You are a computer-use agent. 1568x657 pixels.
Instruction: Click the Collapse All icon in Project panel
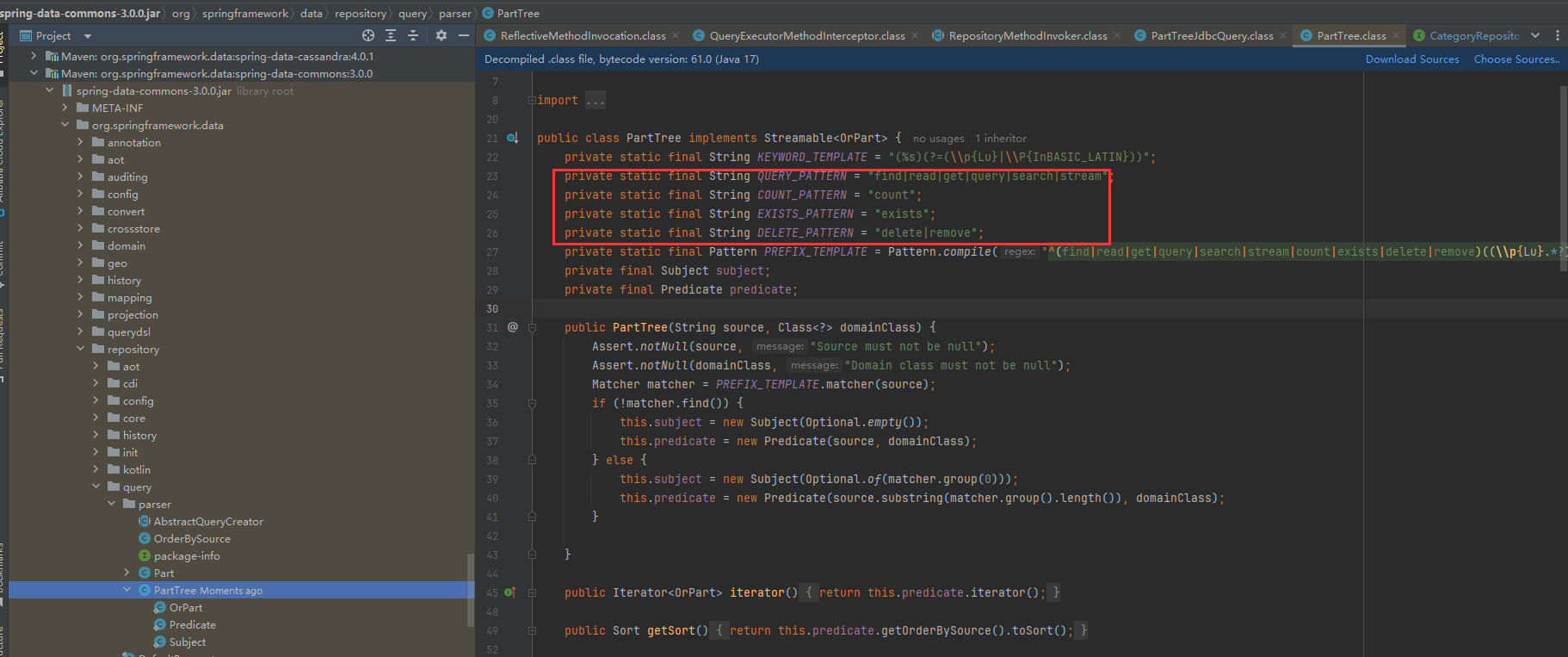pyautogui.click(x=413, y=35)
